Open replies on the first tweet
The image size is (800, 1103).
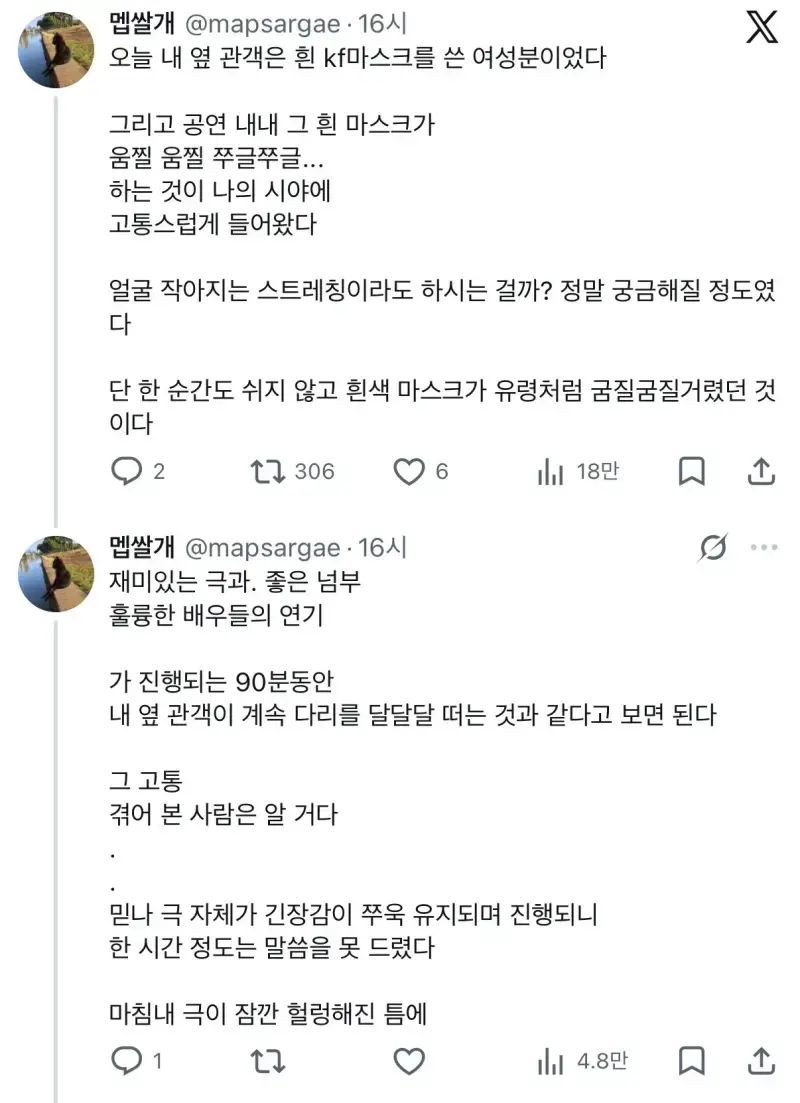138,471
